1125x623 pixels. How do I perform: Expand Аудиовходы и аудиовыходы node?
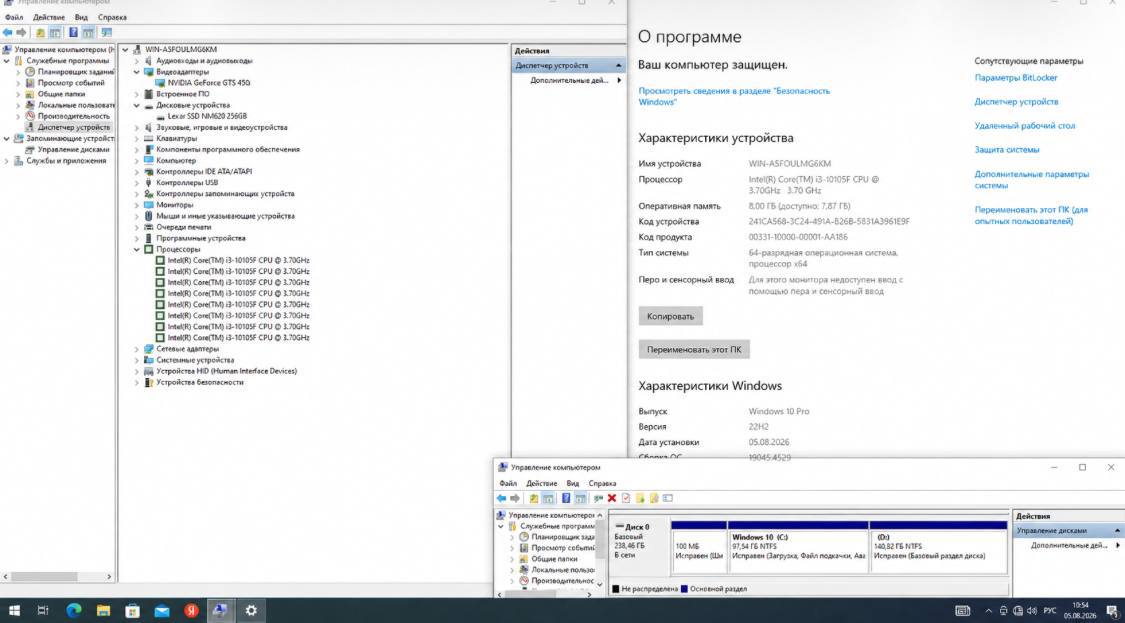(136, 61)
